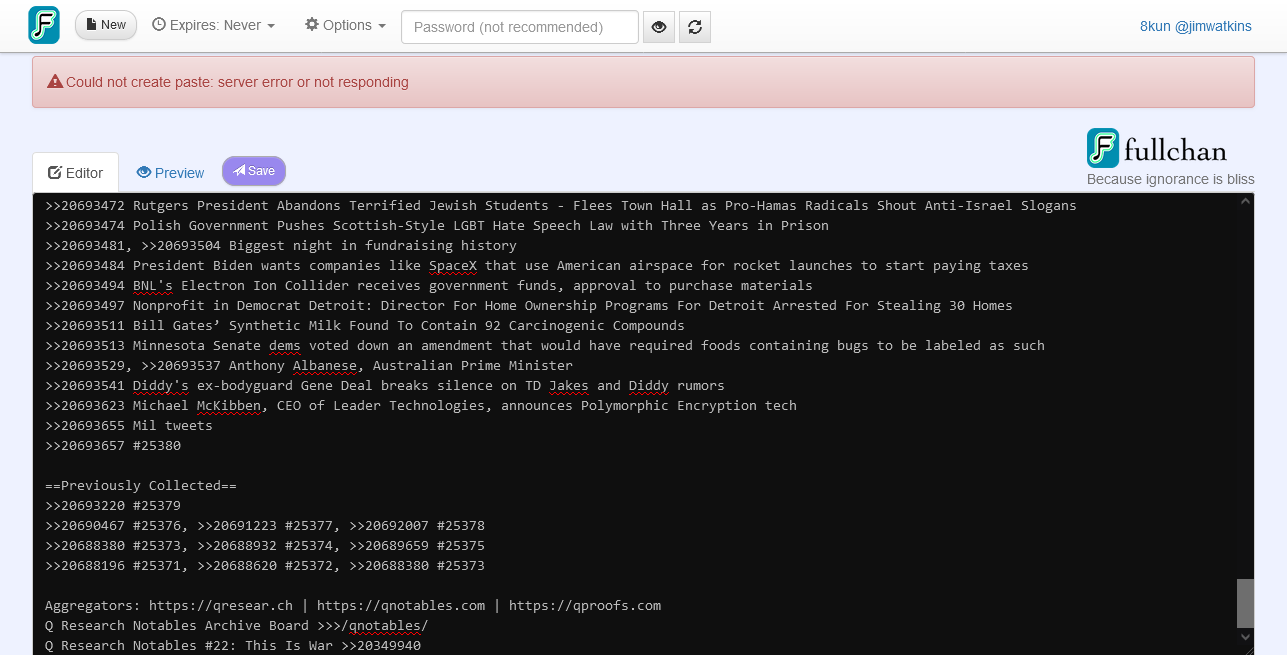This screenshot has width=1287, height=655.
Task: Click the line about Rutgers President
Action: coord(561,206)
